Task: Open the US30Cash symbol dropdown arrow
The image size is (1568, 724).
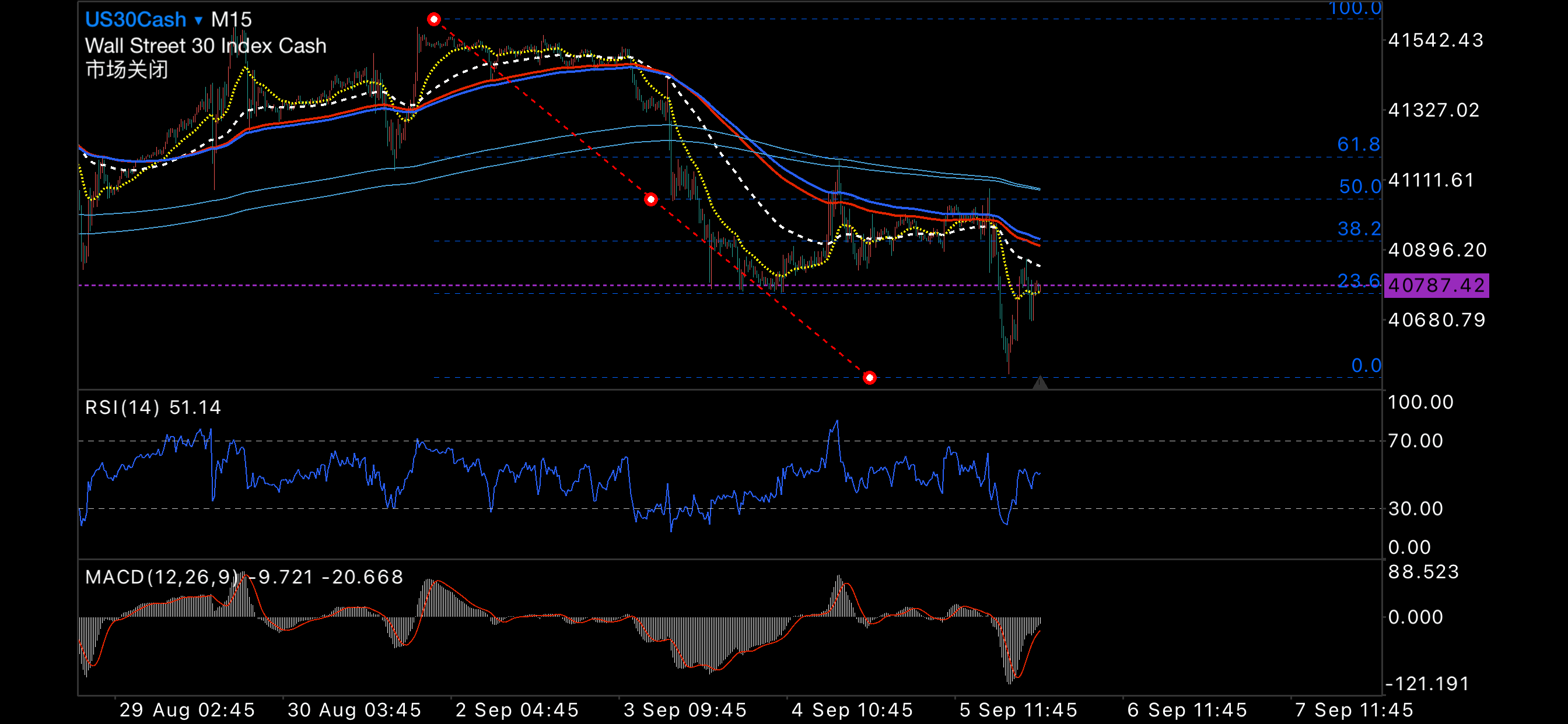Action: tap(198, 20)
